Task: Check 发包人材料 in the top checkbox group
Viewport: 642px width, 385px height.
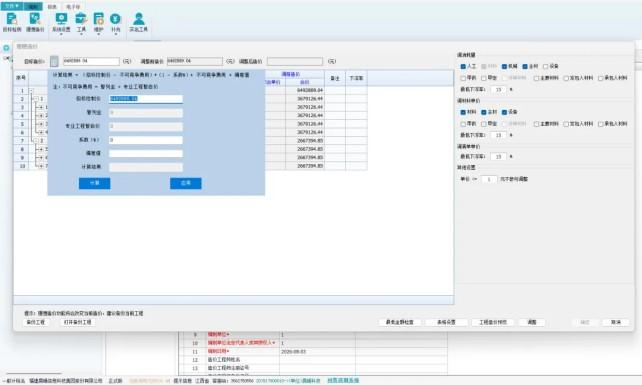Action: 566,78
